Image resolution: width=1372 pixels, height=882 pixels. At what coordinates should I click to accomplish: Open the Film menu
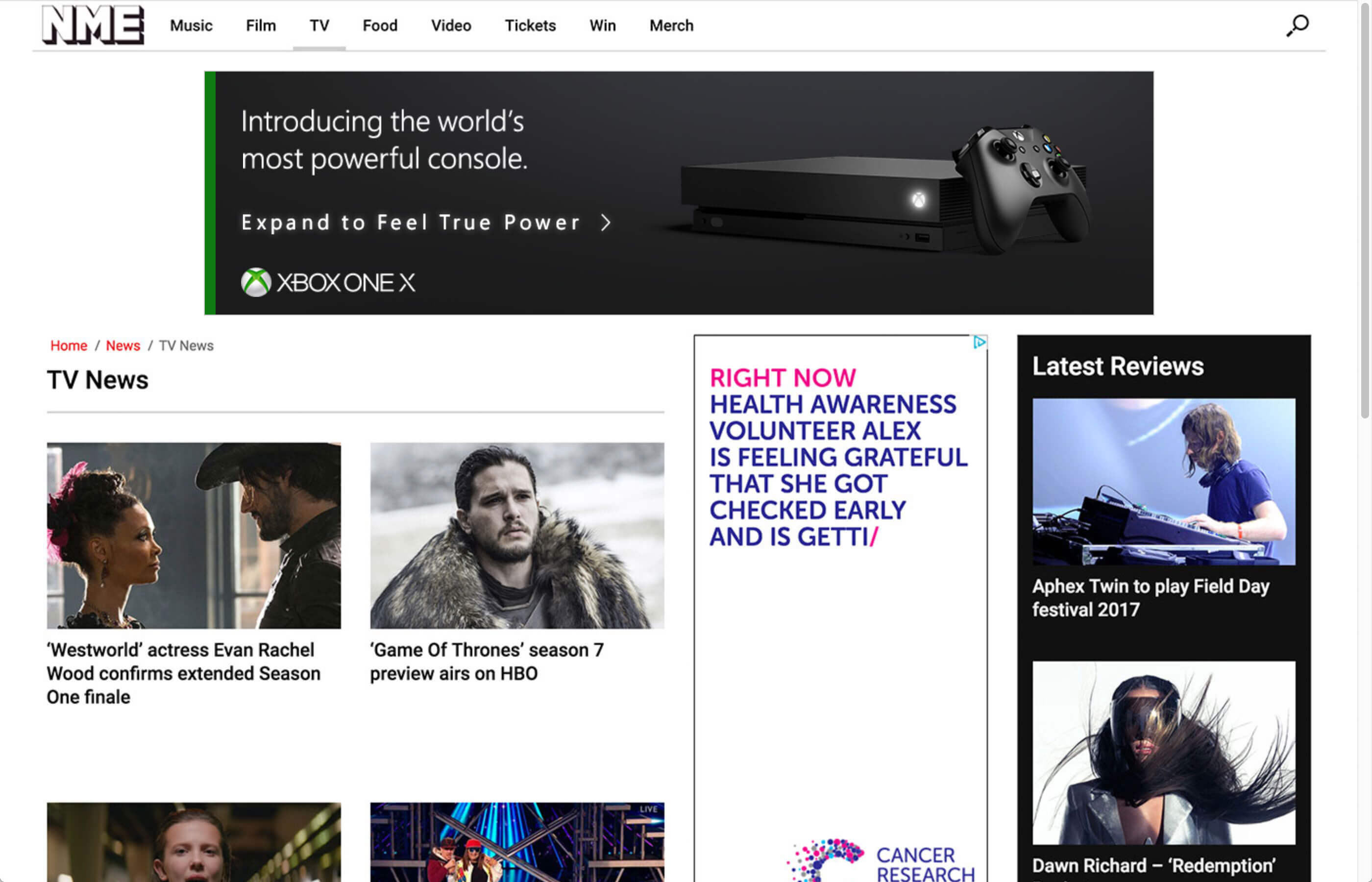tap(261, 26)
